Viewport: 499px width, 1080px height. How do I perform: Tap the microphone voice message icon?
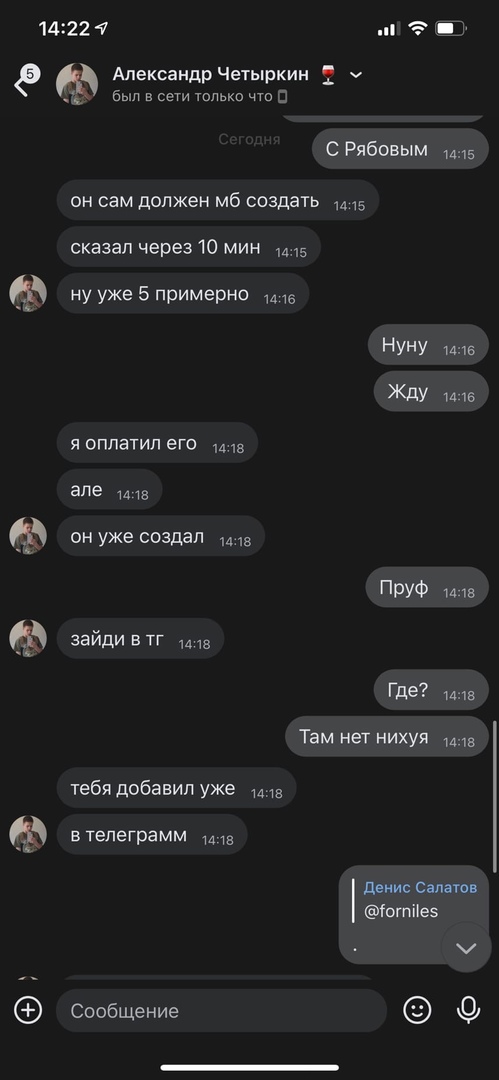[469, 1010]
